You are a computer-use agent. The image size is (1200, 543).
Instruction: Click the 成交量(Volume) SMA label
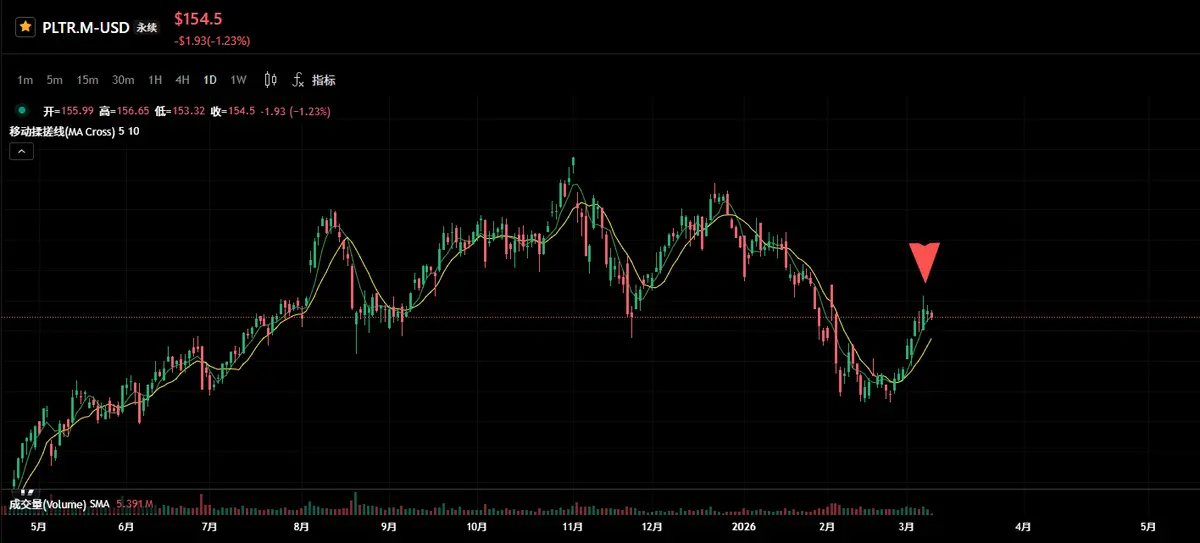point(59,504)
